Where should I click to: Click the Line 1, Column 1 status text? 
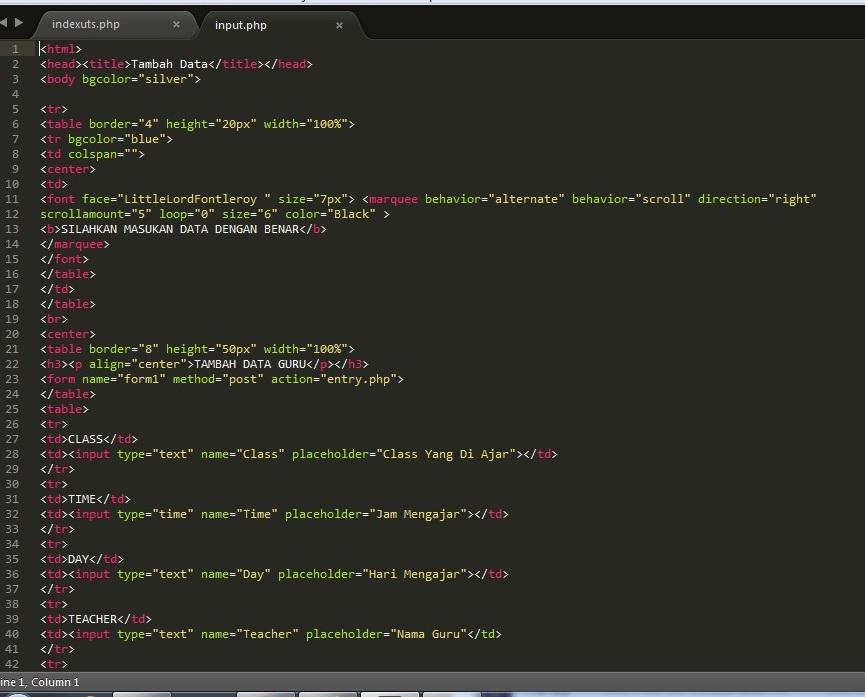click(40, 682)
